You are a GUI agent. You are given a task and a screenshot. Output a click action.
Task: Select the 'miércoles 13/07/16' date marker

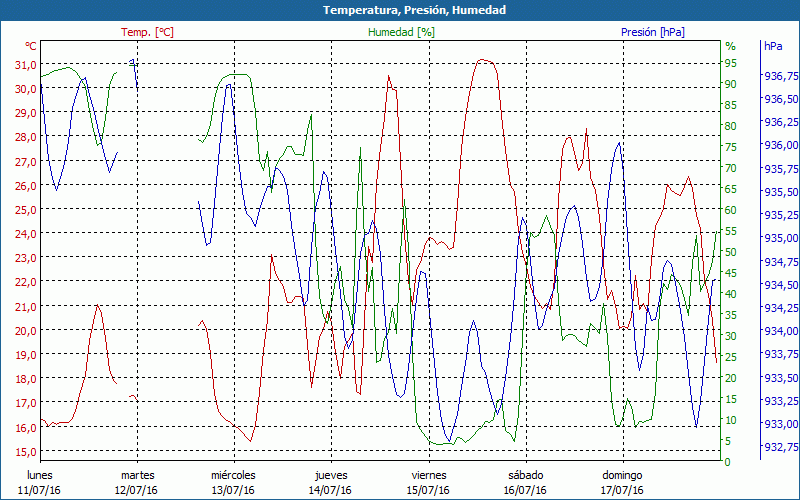click(234, 482)
